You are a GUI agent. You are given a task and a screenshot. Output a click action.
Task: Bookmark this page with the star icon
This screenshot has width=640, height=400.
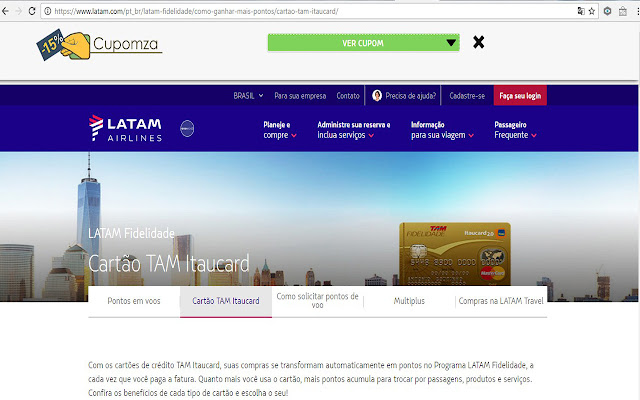pos(591,11)
